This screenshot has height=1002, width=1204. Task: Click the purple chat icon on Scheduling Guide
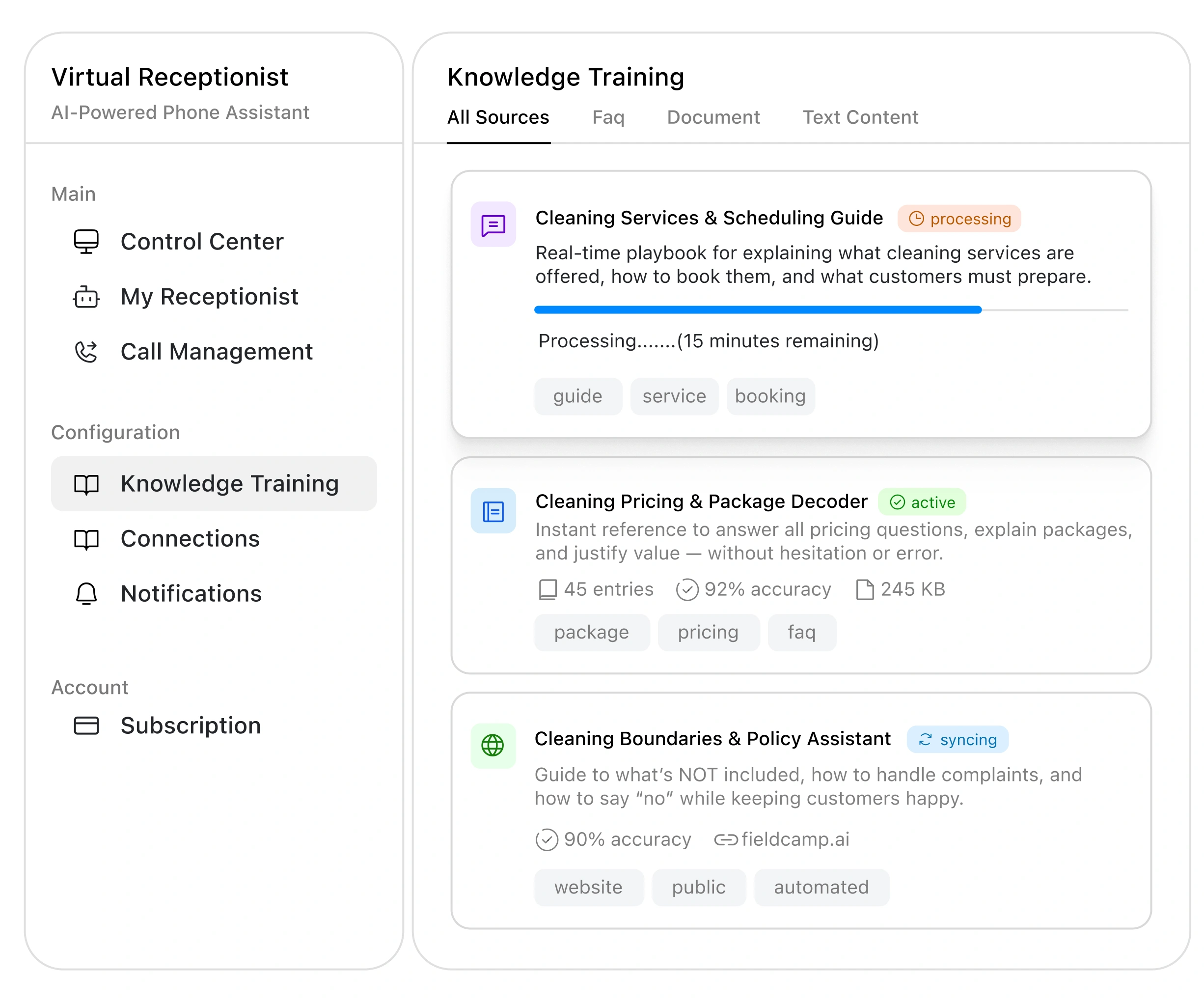493,225
